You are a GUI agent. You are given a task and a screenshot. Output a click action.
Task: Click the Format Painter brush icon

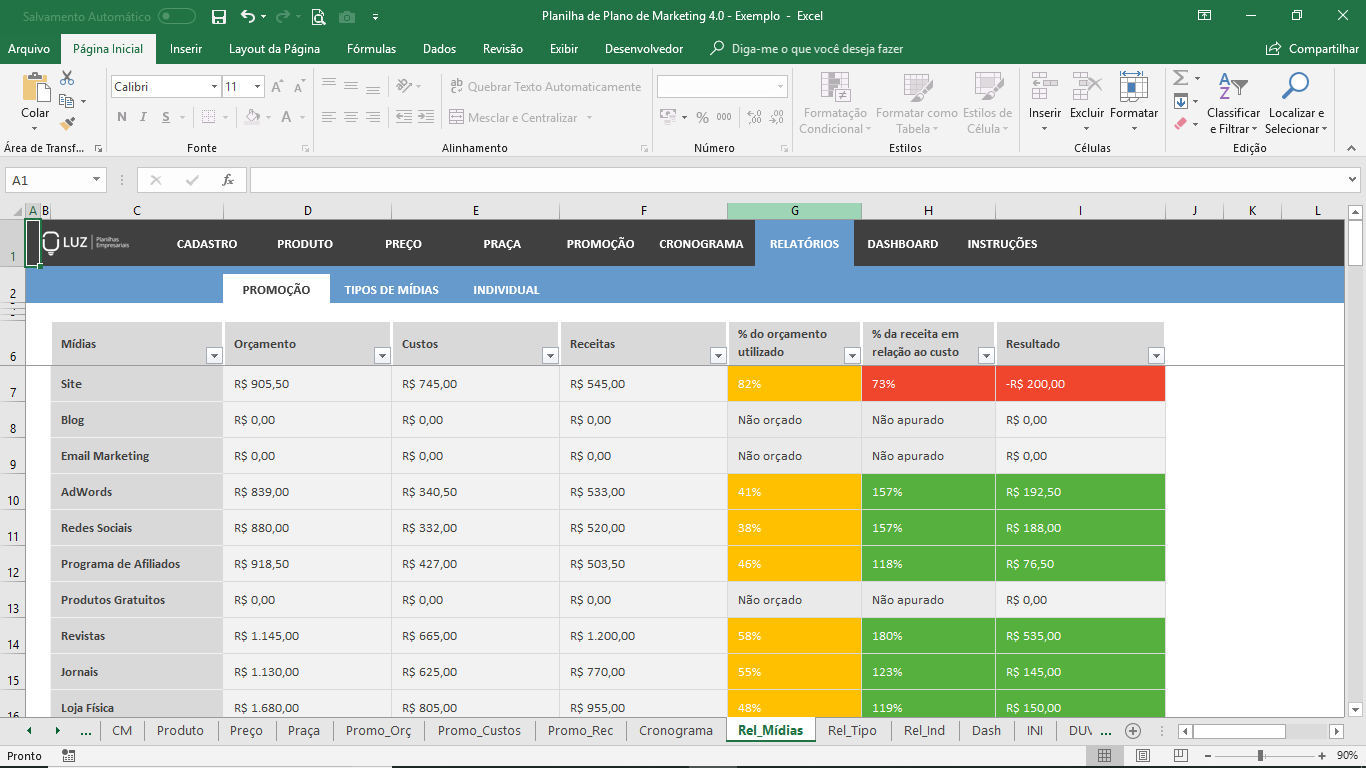[67, 124]
